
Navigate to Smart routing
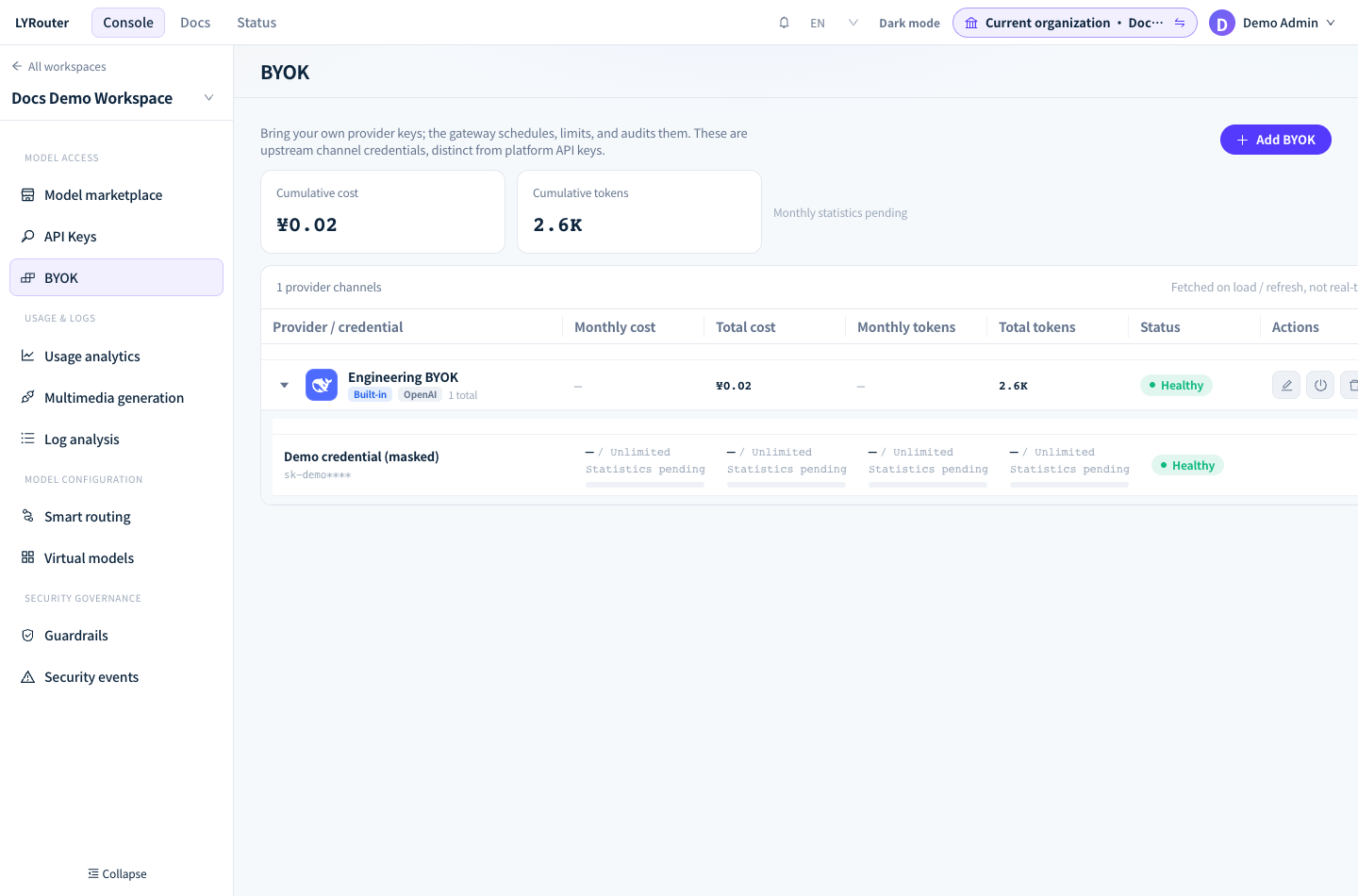(117, 517)
